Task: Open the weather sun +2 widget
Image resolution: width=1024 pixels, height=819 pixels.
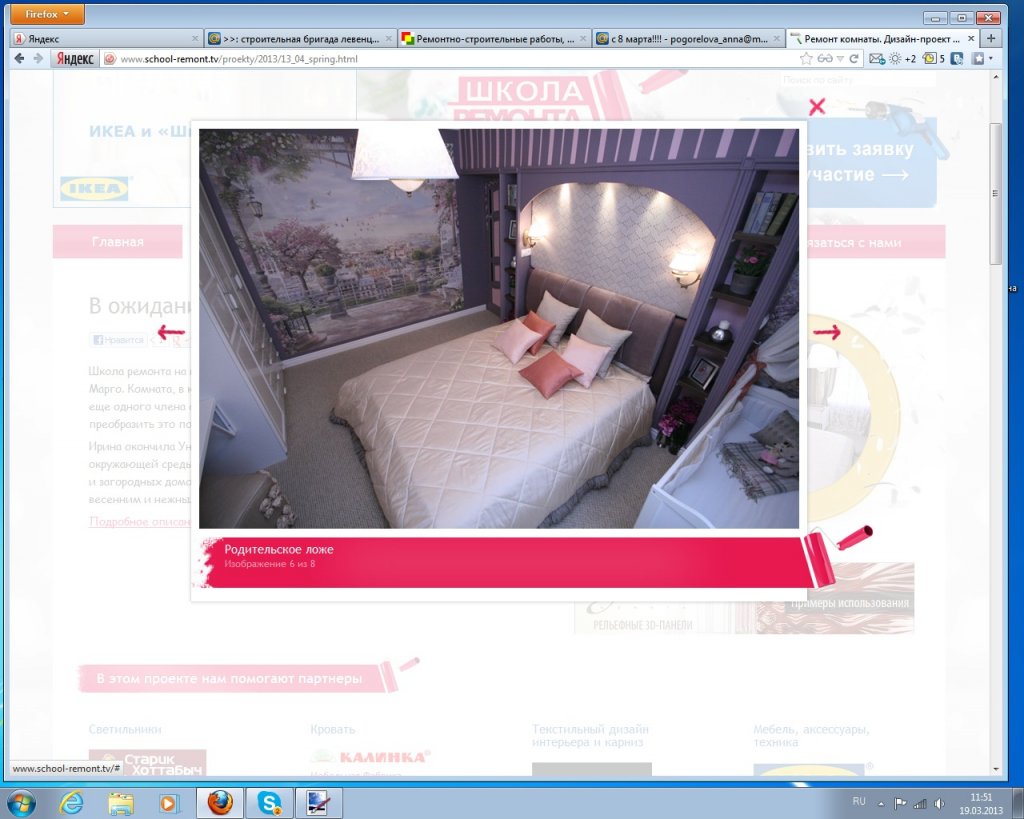Action: click(x=902, y=59)
